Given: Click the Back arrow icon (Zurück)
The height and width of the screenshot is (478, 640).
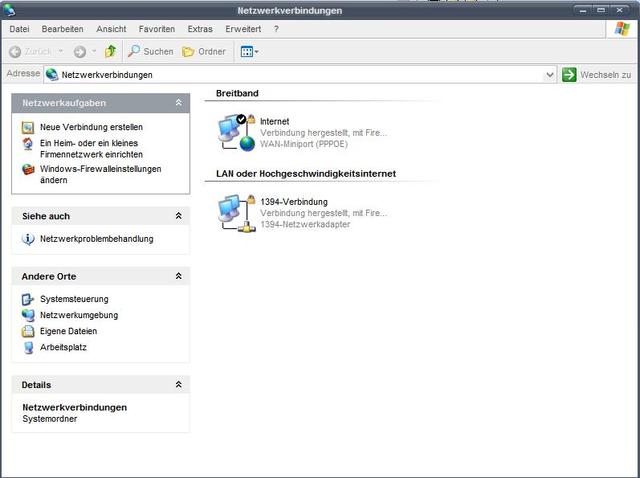Looking at the screenshot, I should tap(15, 52).
